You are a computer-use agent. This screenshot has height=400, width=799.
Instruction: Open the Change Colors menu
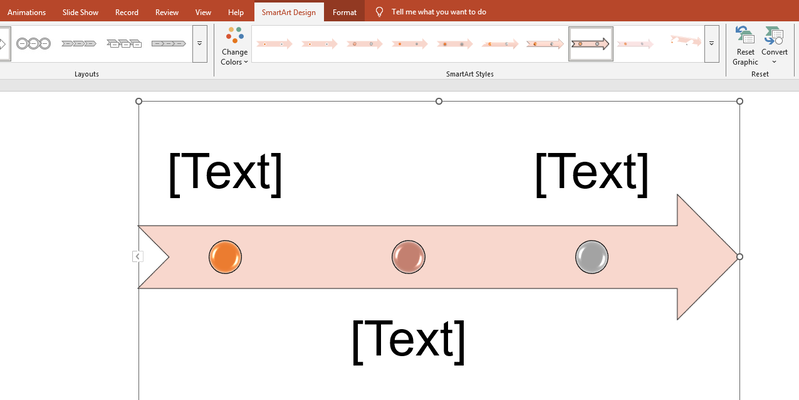tap(234, 46)
